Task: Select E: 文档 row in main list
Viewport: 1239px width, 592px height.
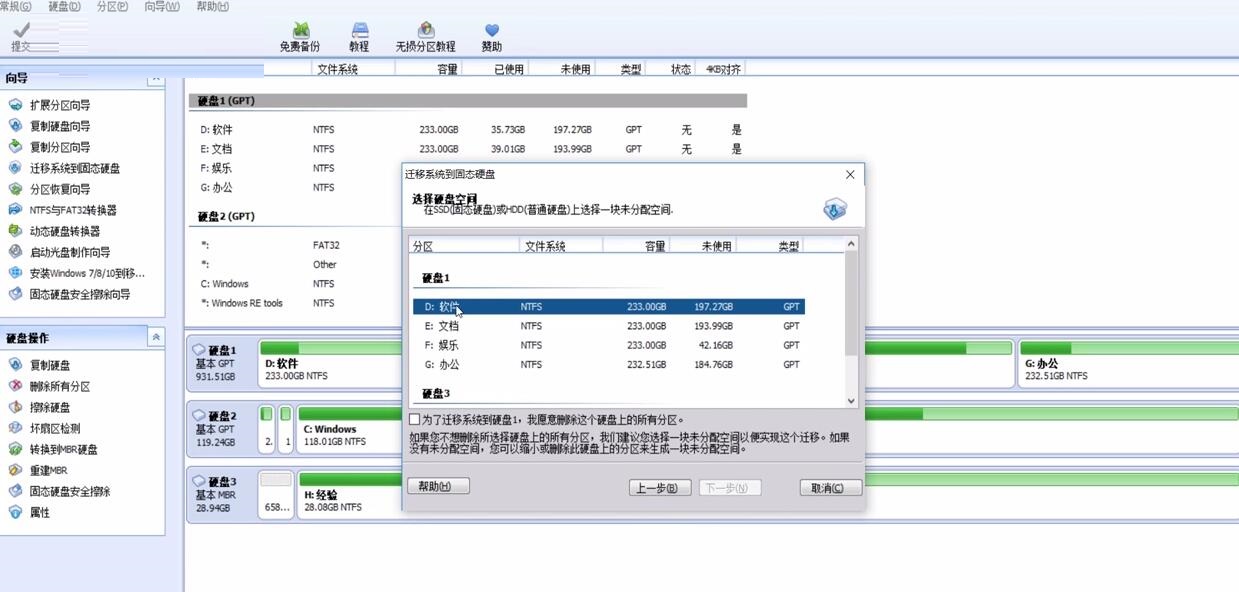Action: point(468,149)
